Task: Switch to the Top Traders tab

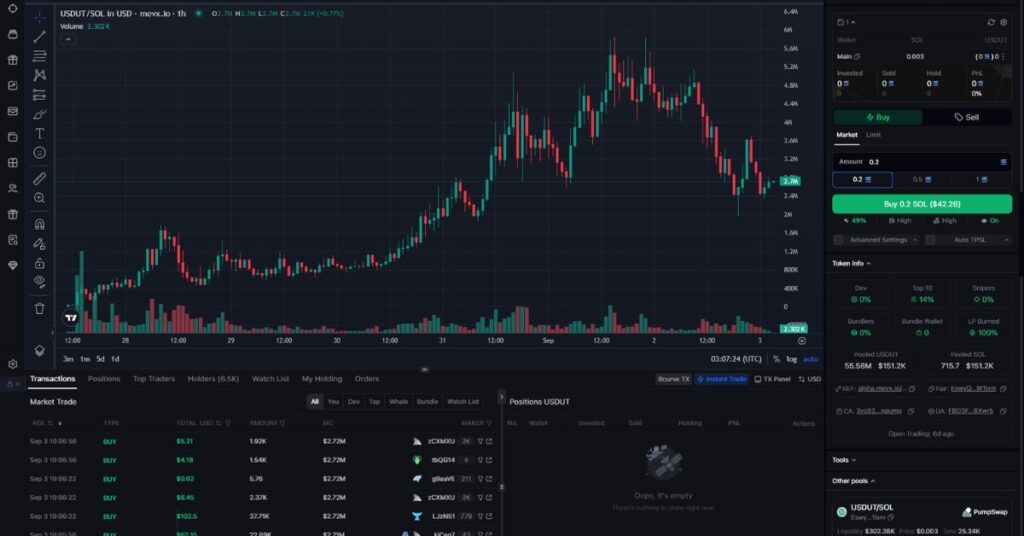Action: (154, 379)
